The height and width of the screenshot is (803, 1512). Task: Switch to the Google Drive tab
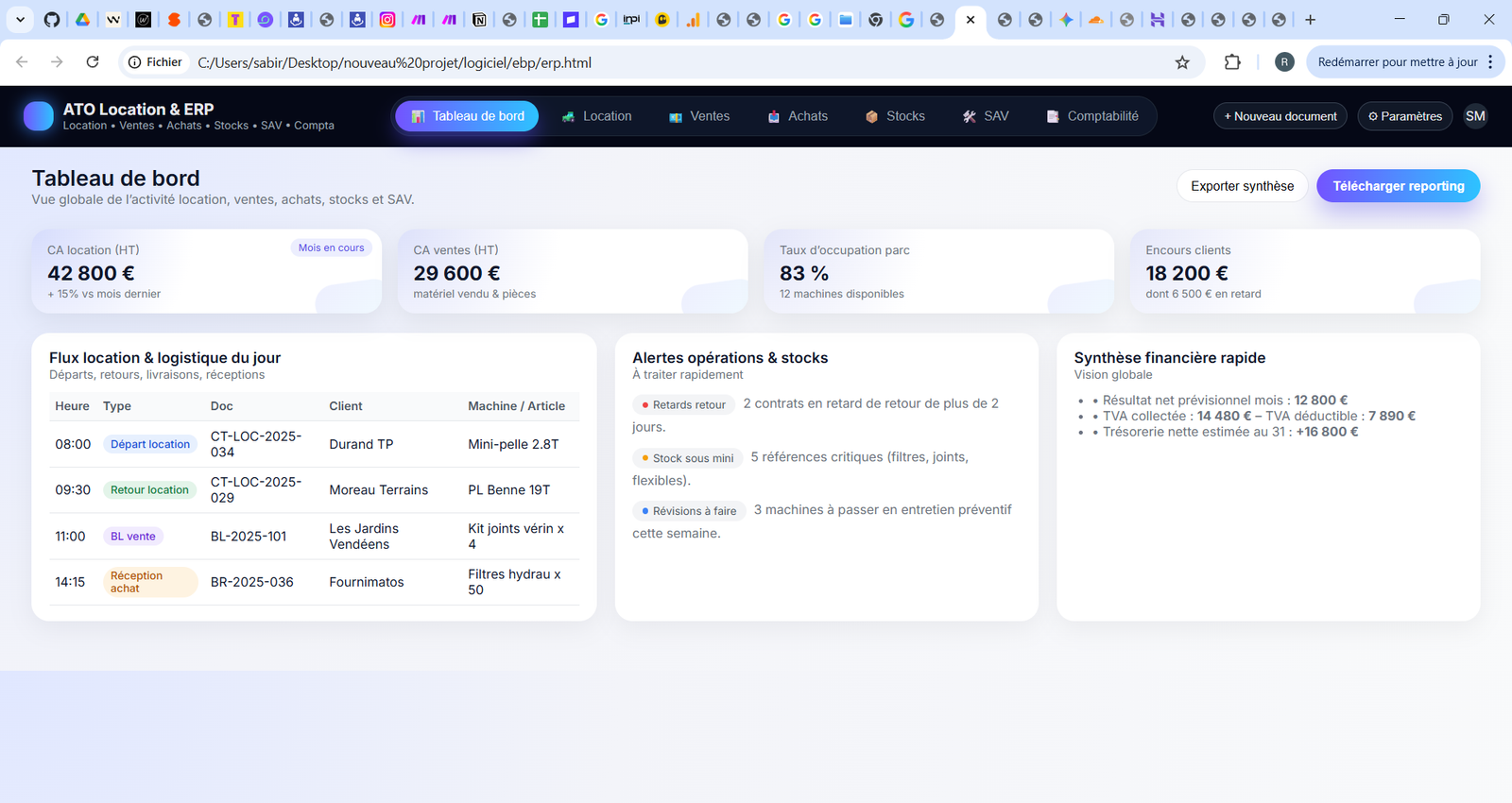coord(82,20)
